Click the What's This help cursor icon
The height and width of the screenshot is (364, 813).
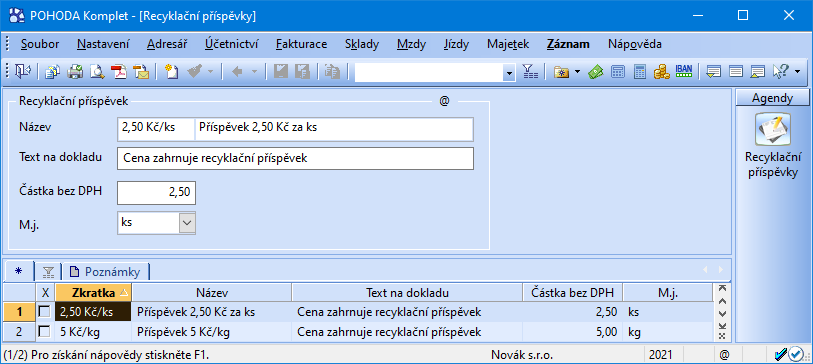pos(781,72)
